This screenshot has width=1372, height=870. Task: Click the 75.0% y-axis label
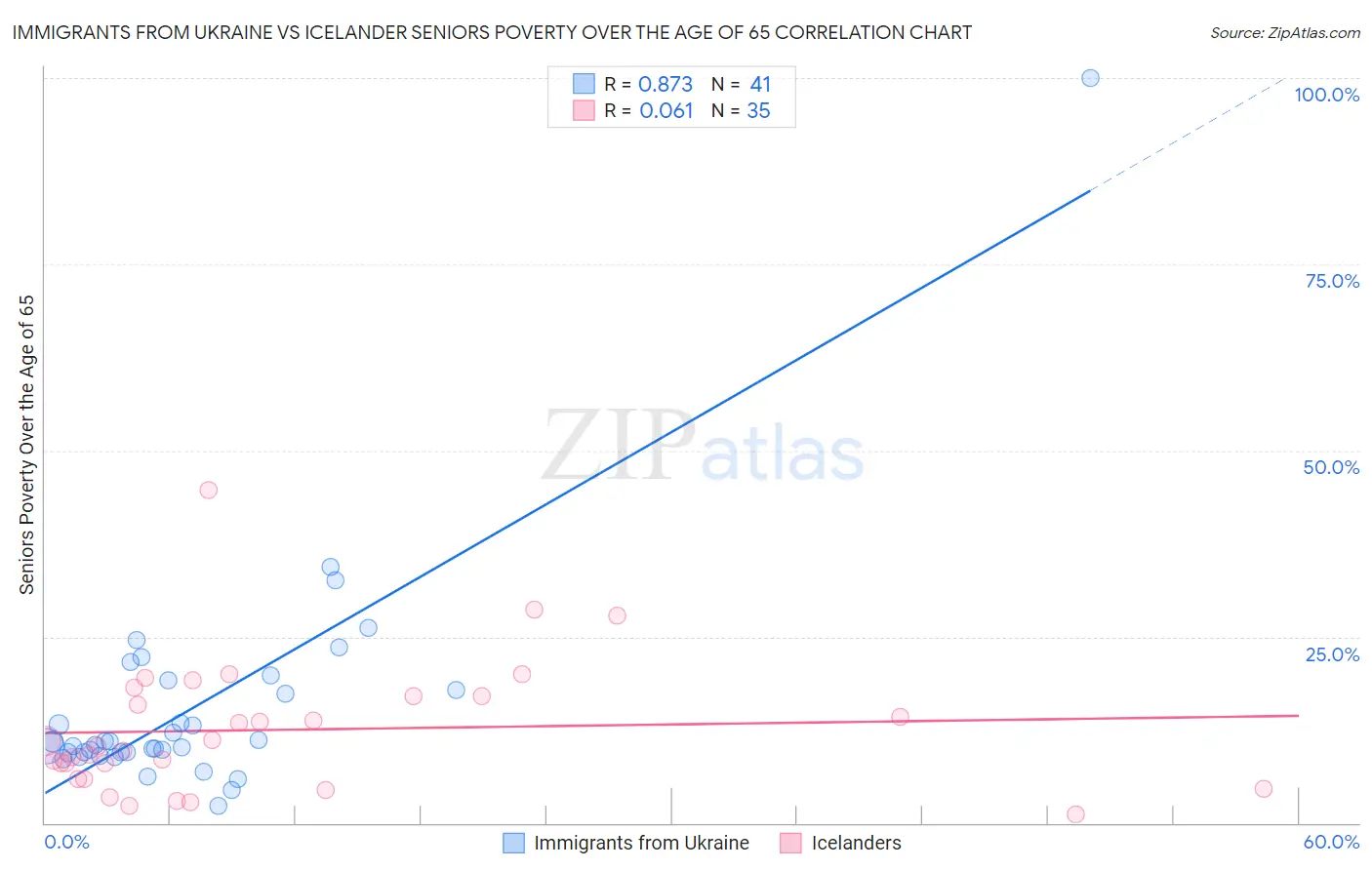[x=1332, y=281]
